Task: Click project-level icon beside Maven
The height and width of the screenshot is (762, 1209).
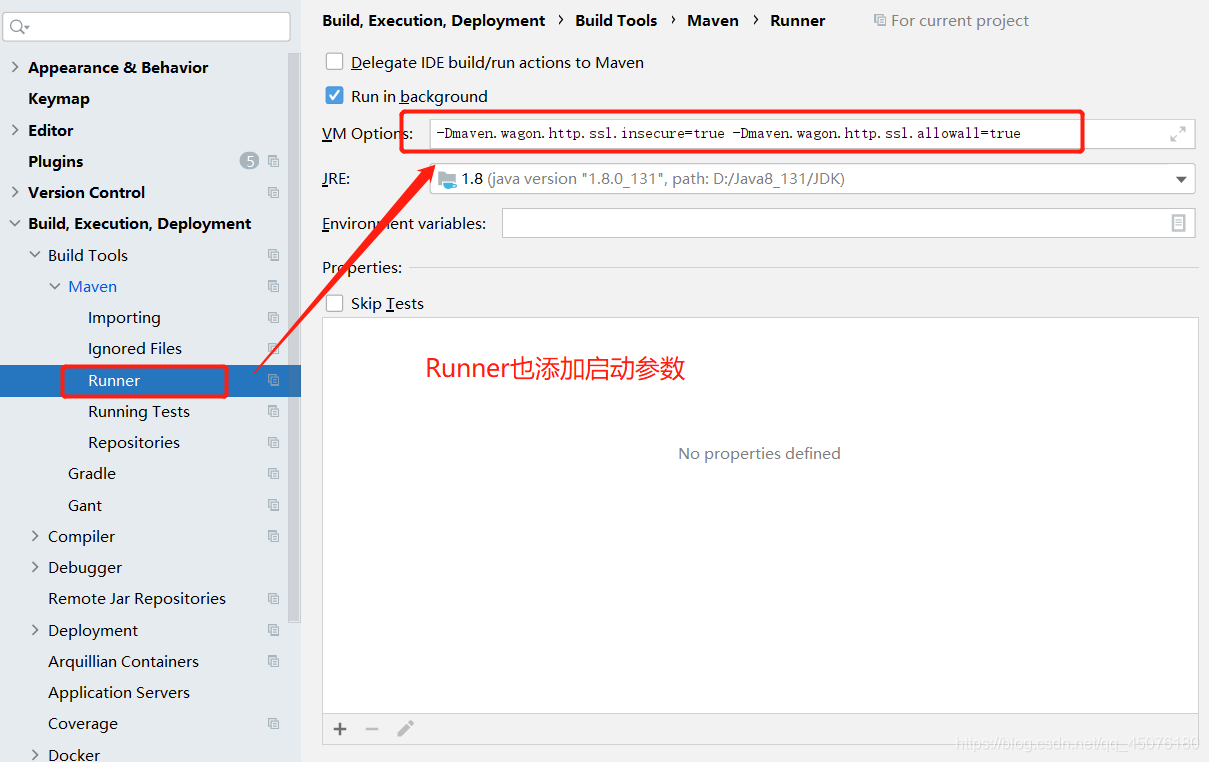Action: coord(273,286)
